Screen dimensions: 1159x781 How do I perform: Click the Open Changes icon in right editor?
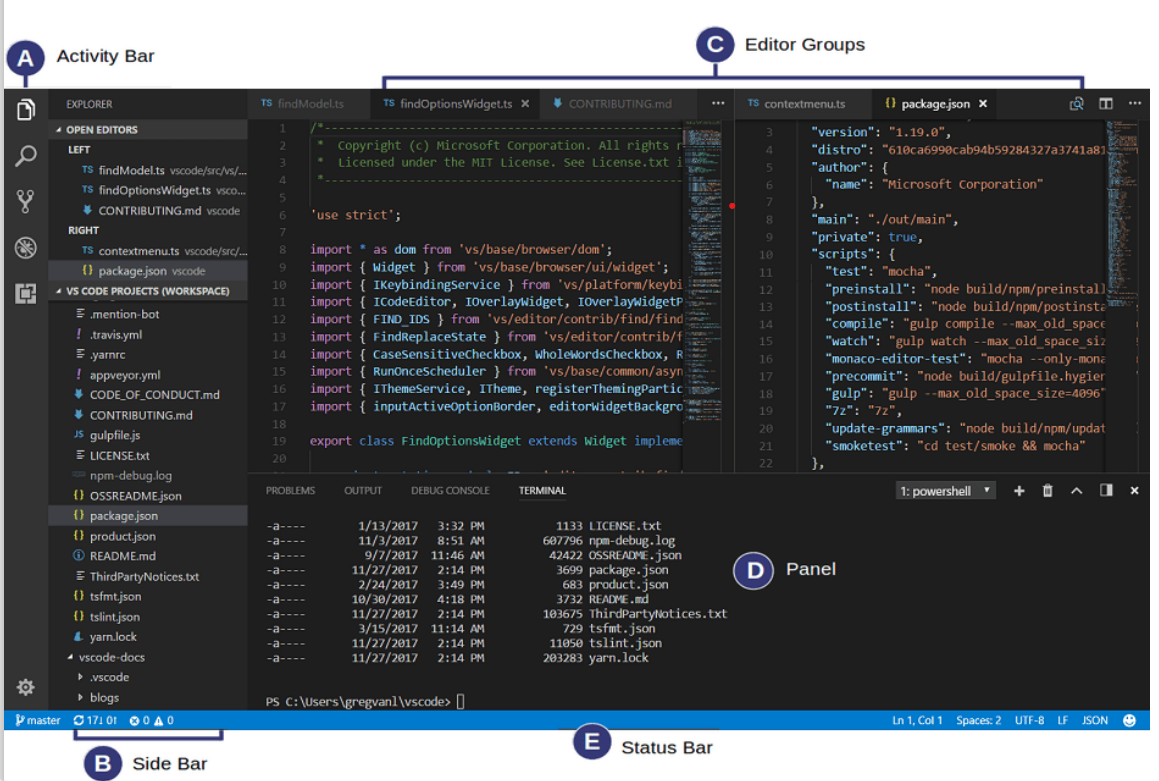(1077, 103)
